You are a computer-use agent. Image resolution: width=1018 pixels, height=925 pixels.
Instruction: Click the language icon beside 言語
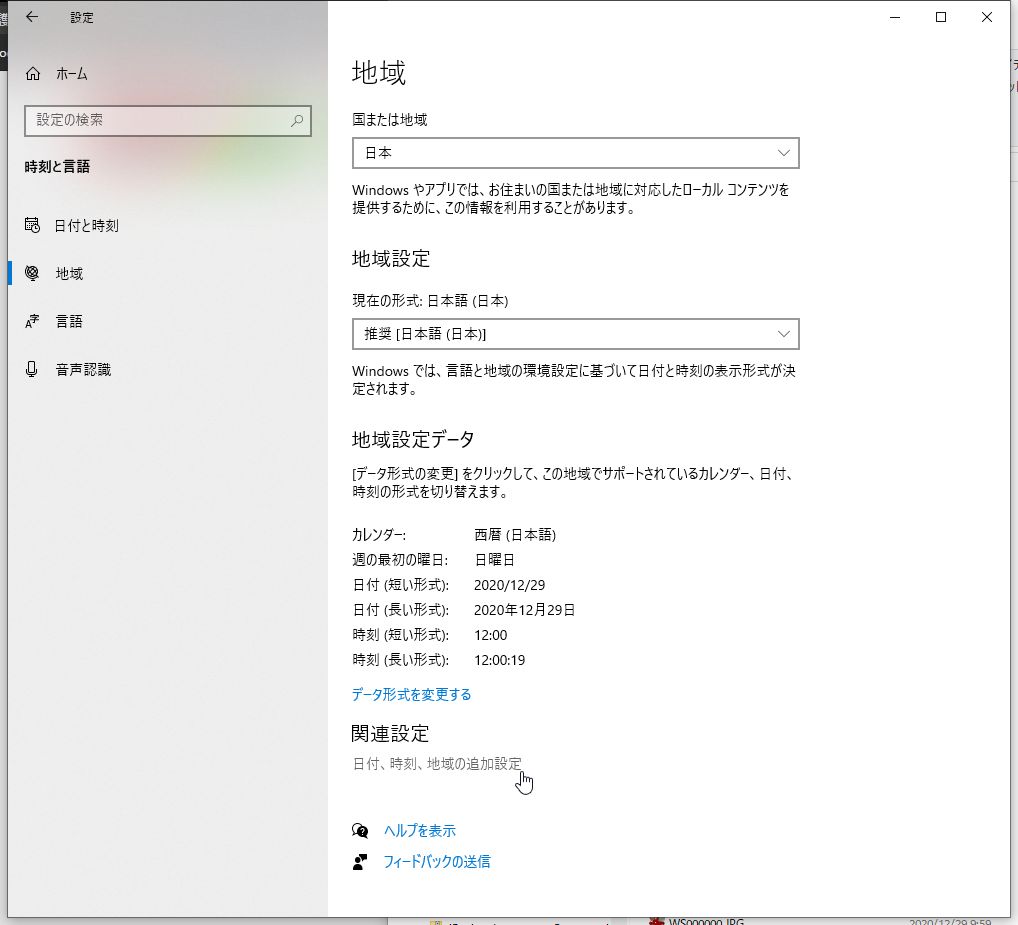coord(32,321)
